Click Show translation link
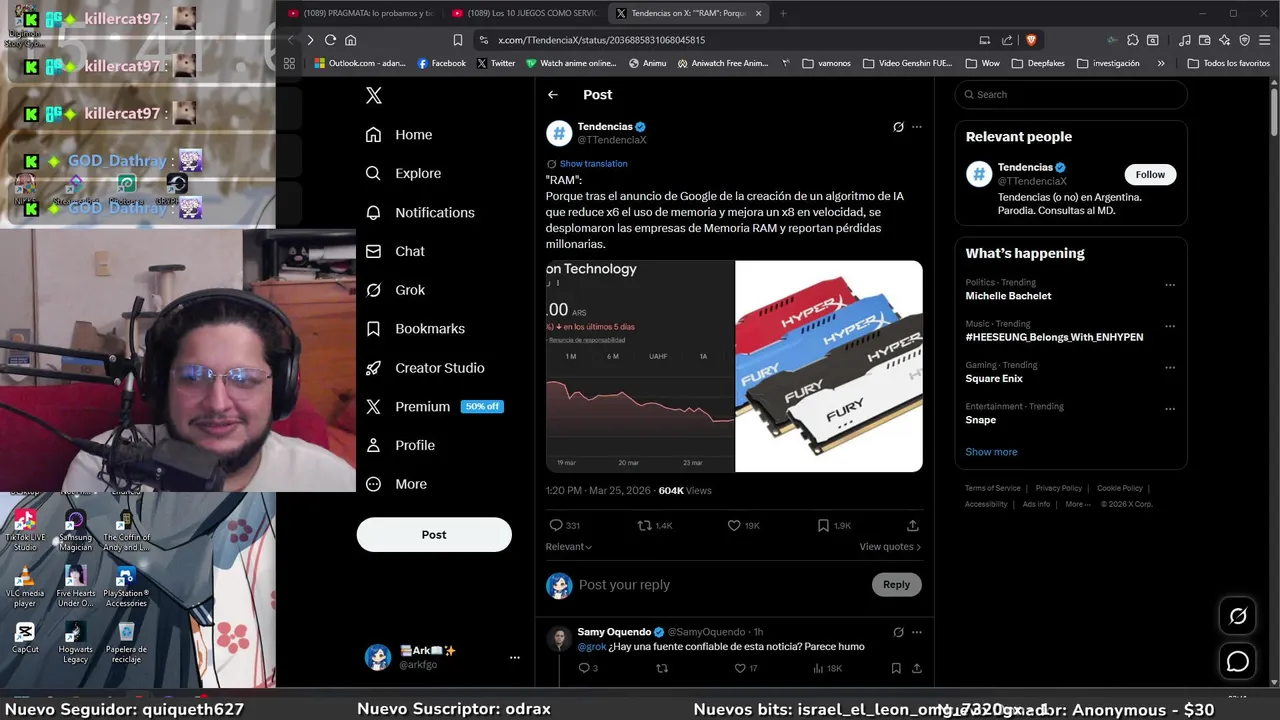1280x720 pixels. point(593,164)
